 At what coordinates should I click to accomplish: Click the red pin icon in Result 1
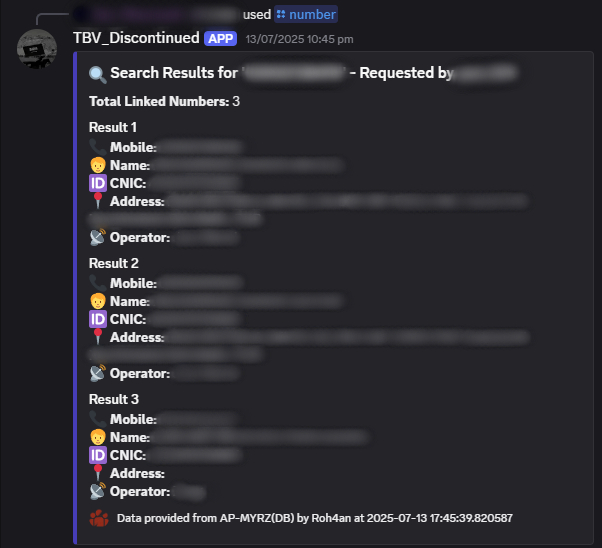pos(98,201)
